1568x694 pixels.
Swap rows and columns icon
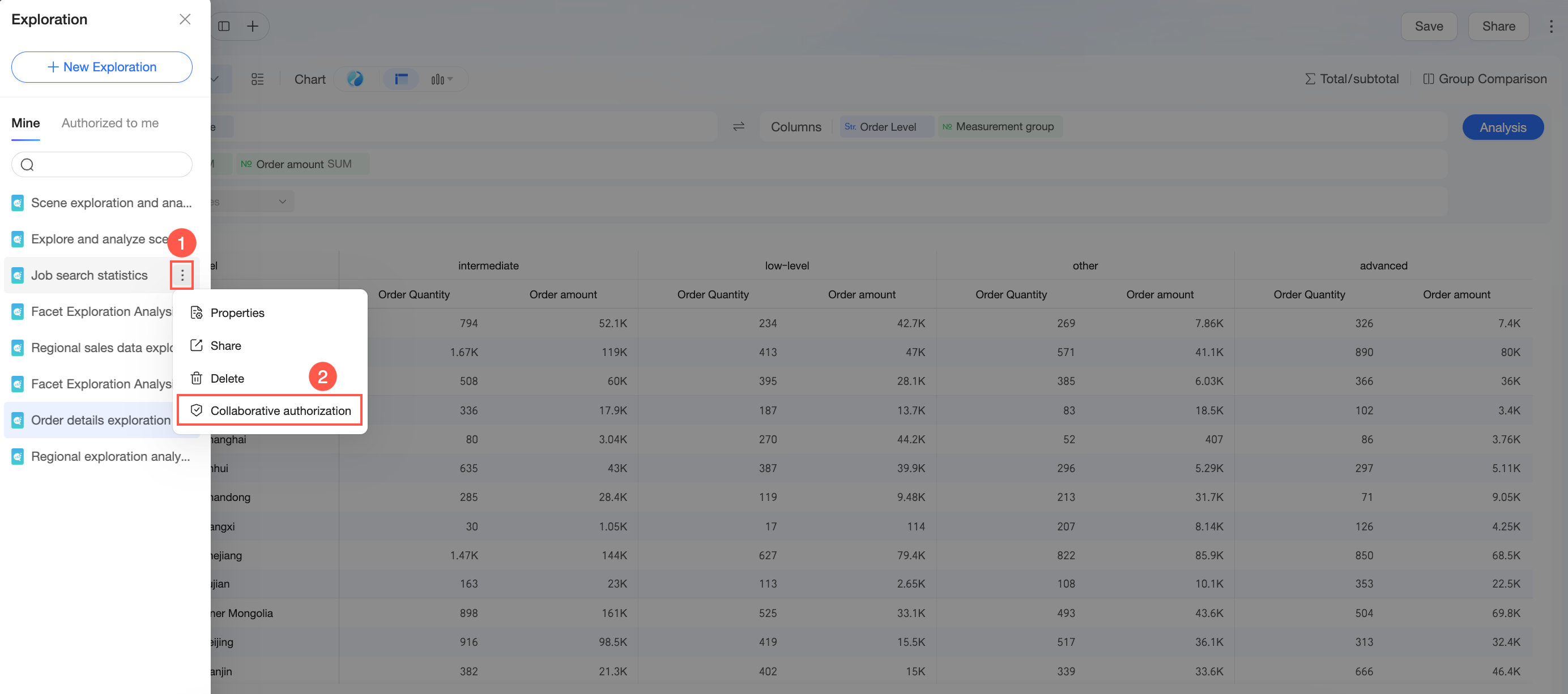738,126
